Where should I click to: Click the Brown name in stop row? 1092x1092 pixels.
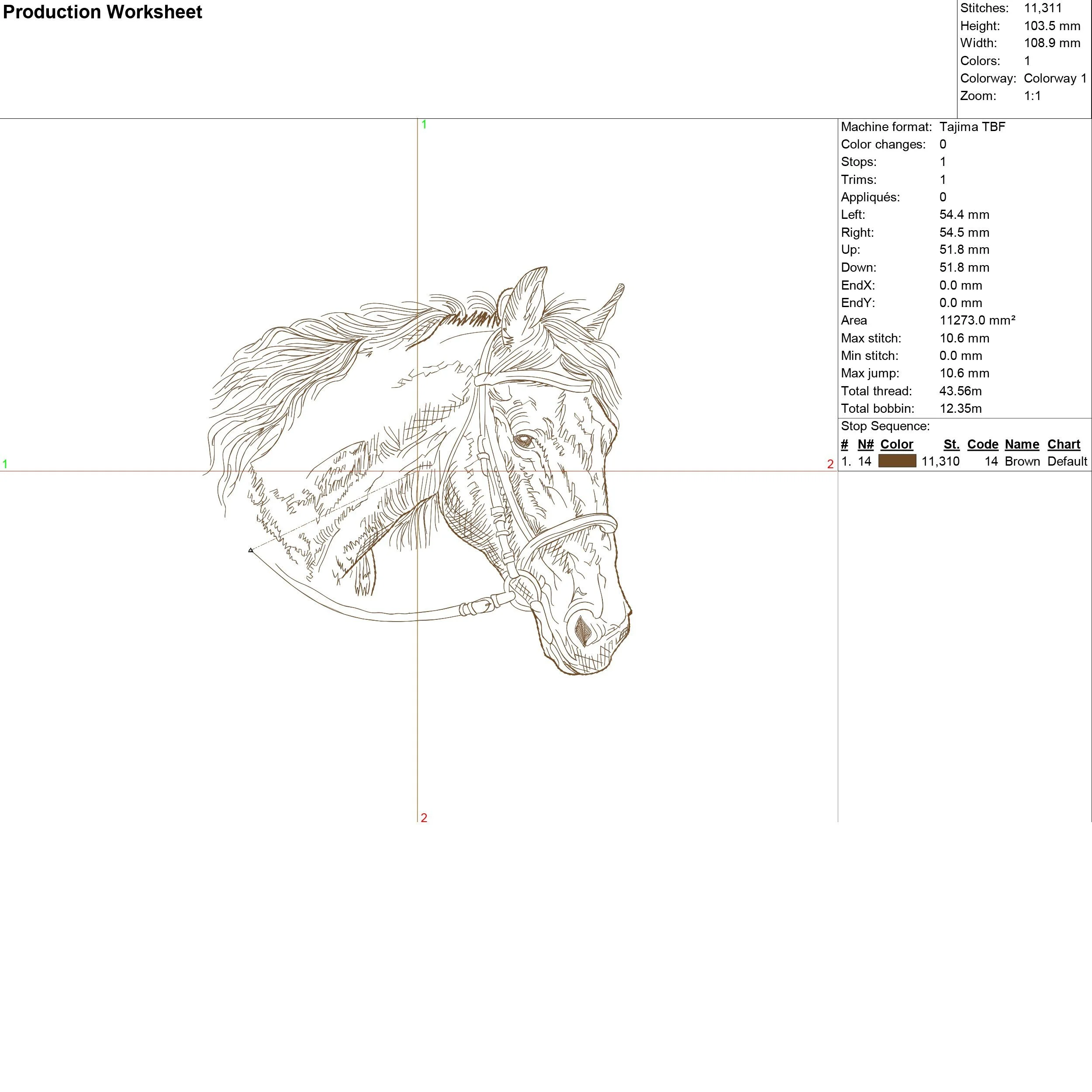point(1022,461)
